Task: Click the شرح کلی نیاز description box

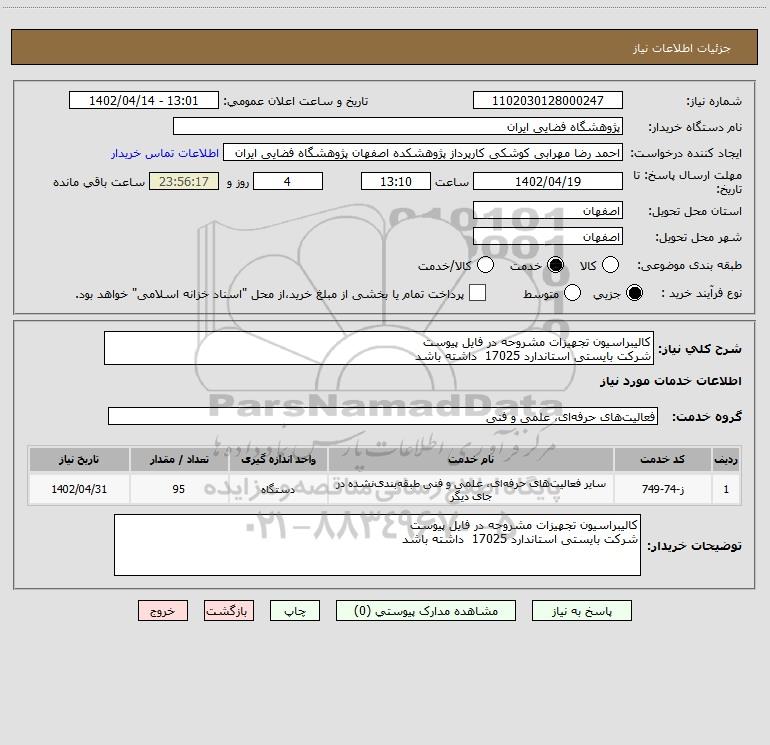Action: point(379,348)
